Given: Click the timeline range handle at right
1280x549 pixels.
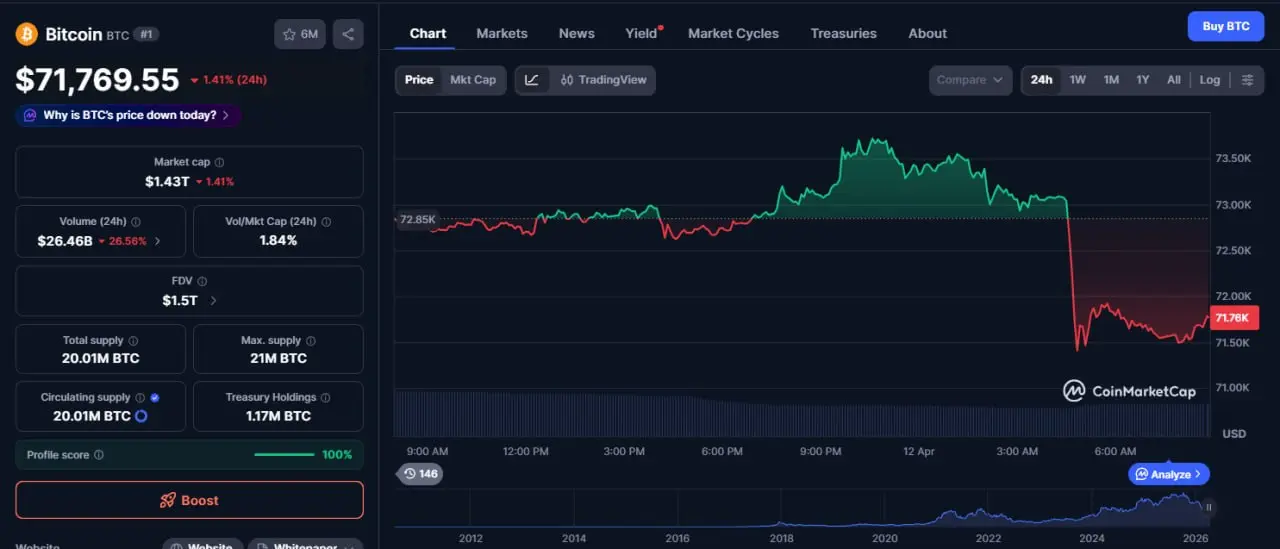Looking at the screenshot, I should pyautogui.click(x=1209, y=507).
